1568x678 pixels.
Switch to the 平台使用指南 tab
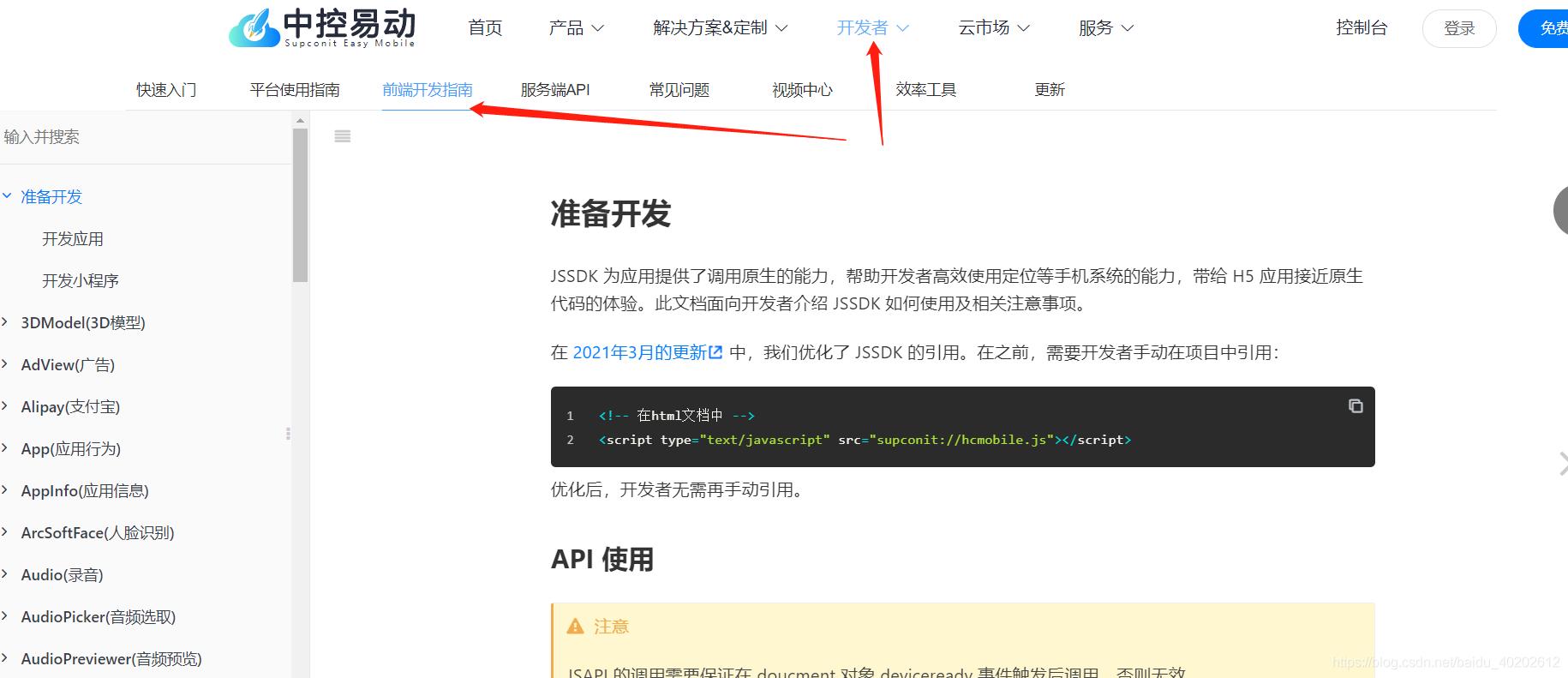pyautogui.click(x=295, y=90)
